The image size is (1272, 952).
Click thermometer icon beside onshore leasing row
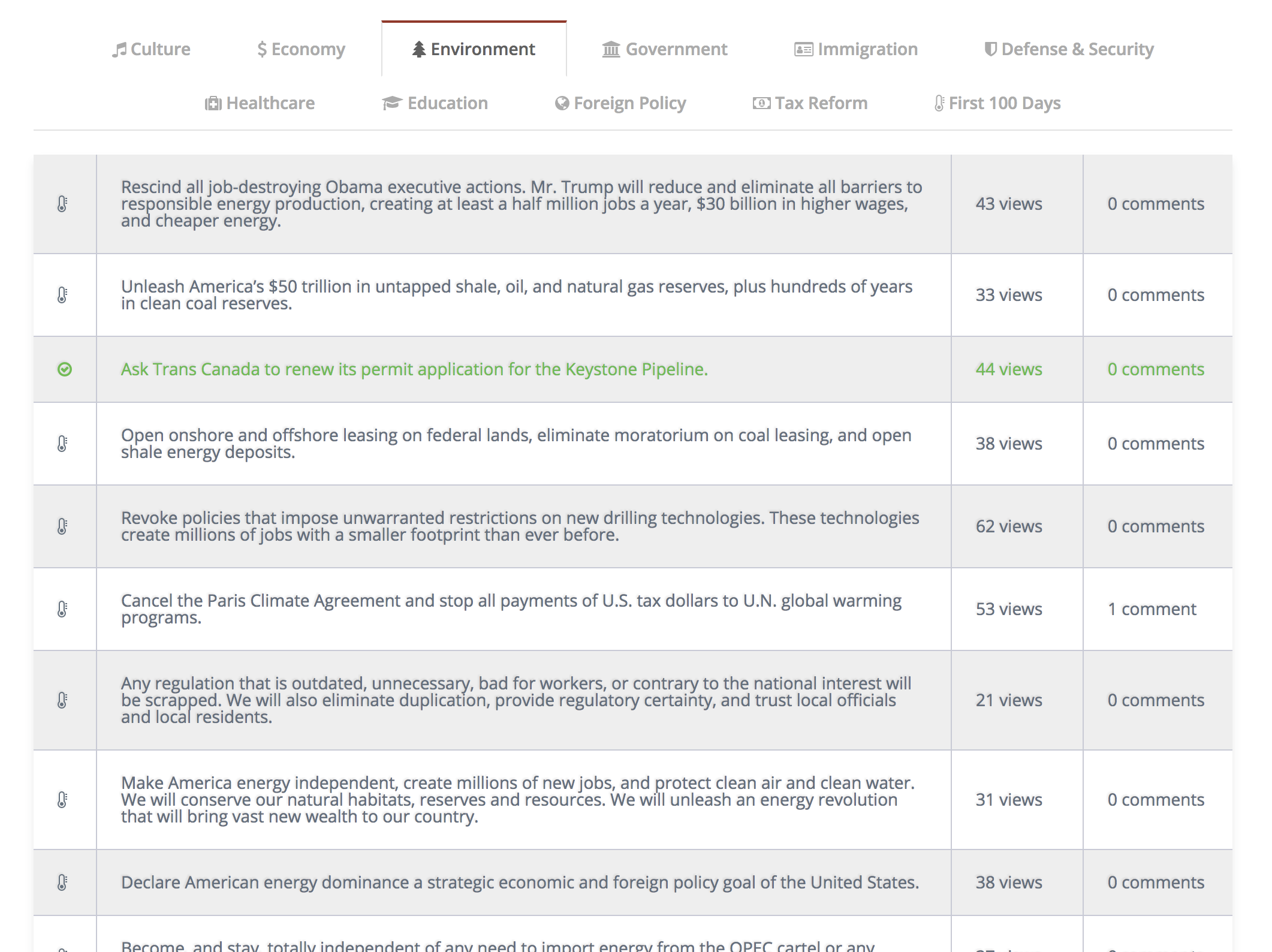pos(62,444)
